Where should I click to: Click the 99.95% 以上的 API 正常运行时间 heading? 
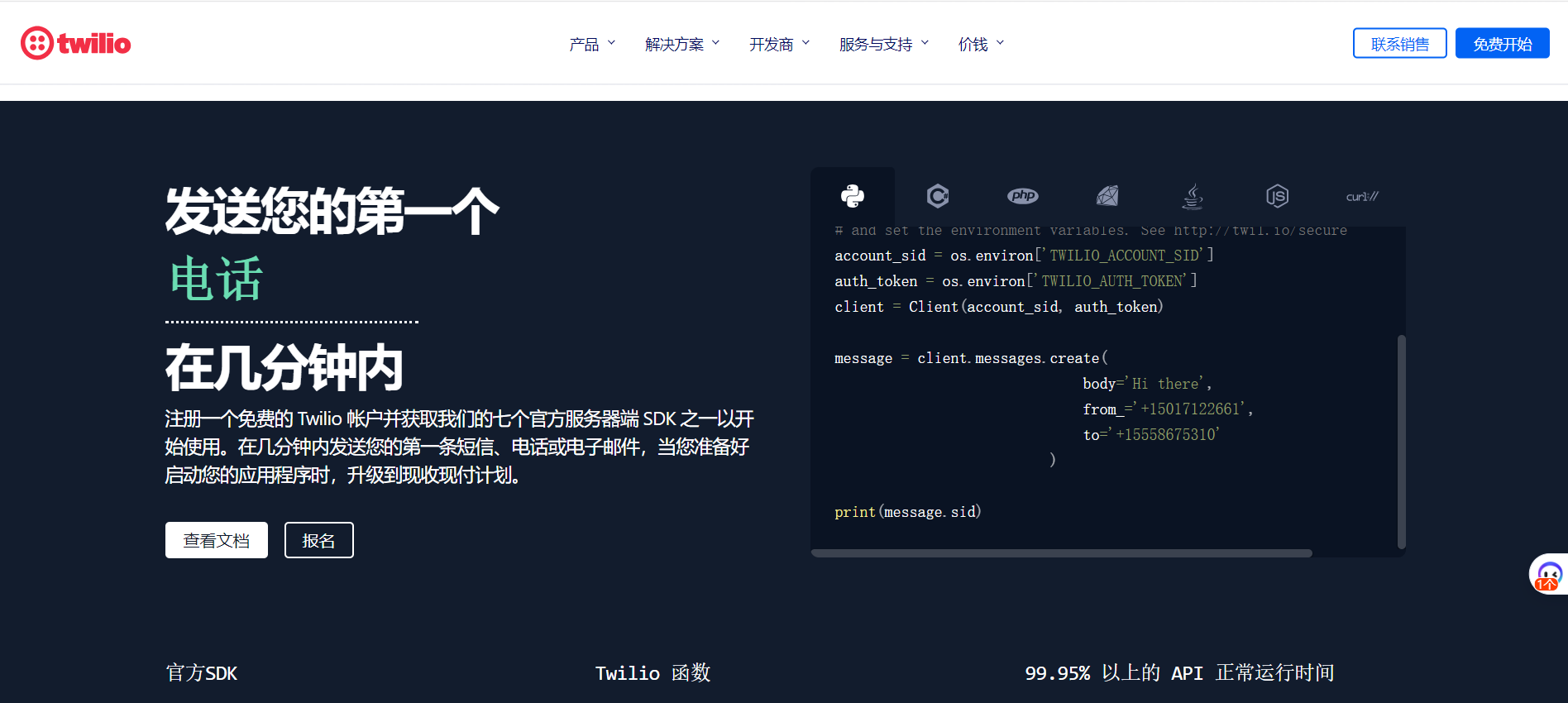pos(1180,673)
